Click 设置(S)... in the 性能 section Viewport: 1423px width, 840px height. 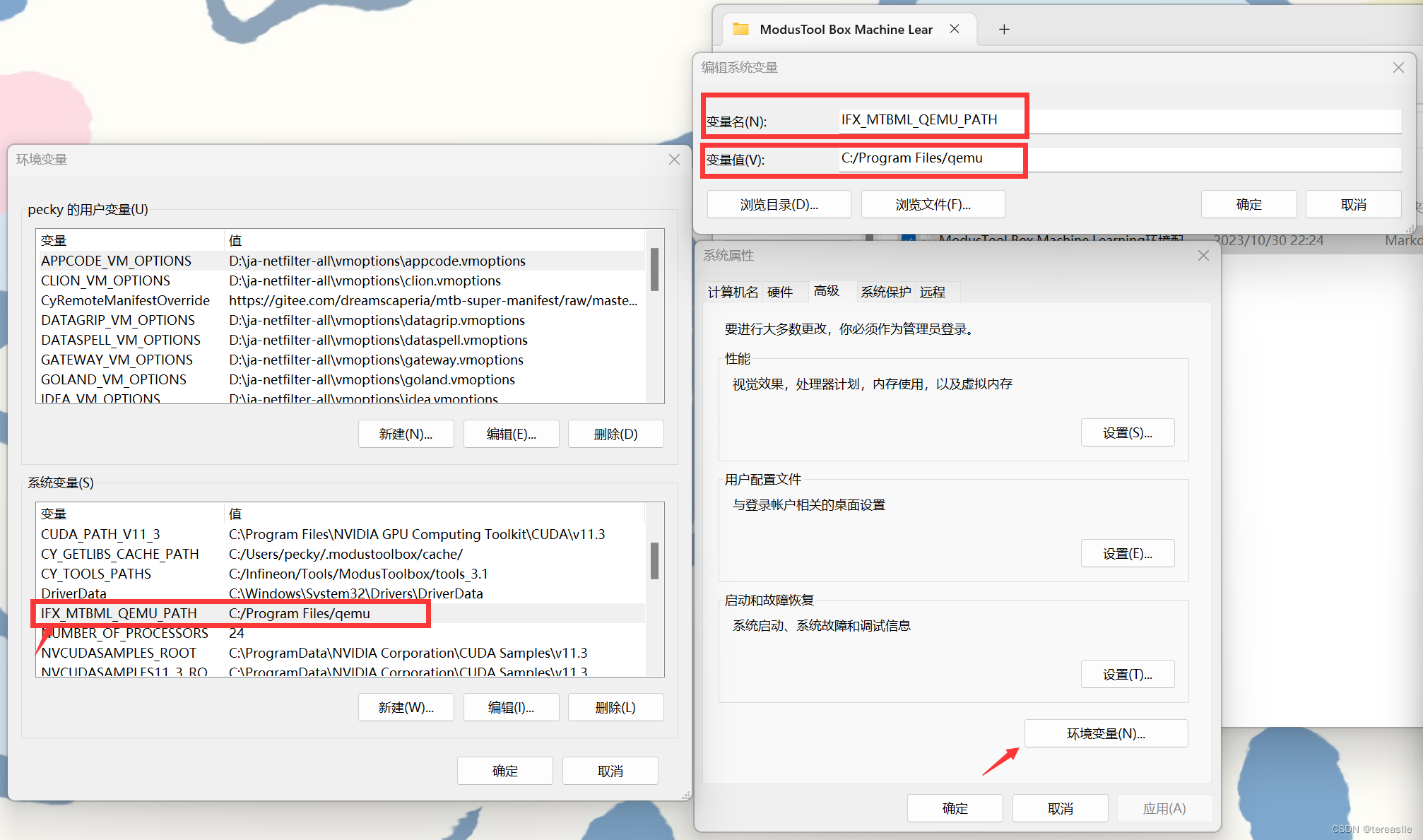coord(1127,432)
